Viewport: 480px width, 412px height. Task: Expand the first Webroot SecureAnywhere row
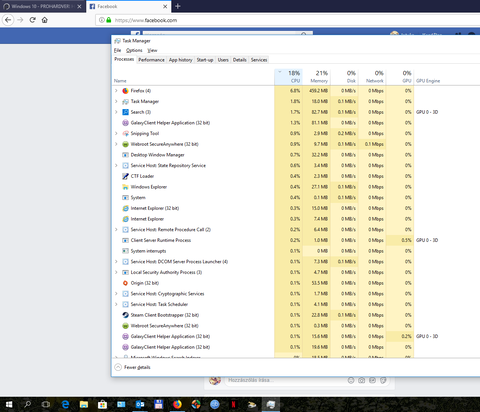tap(116, 144)
